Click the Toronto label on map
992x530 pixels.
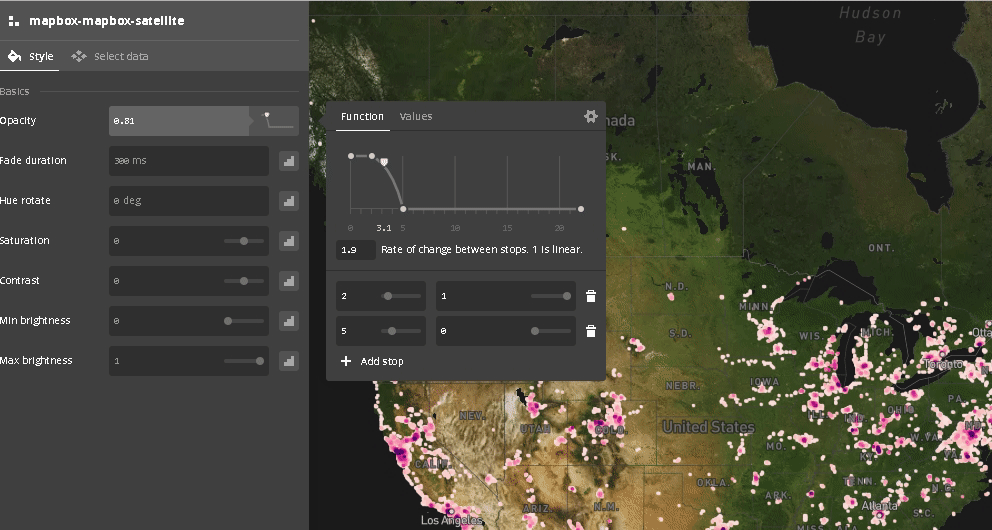pos(944,364)
